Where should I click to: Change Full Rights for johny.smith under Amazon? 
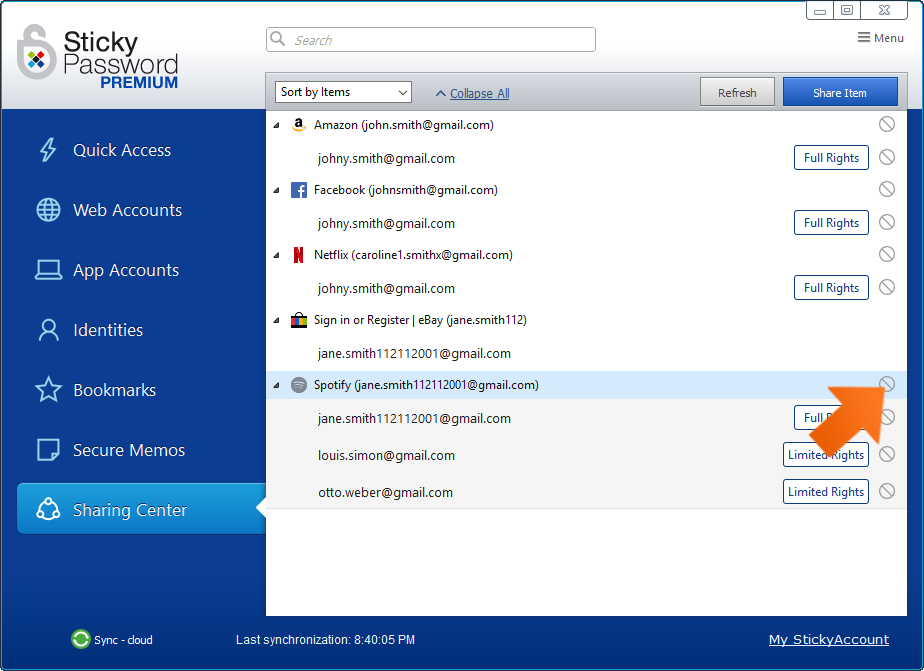tap(831, 158)
